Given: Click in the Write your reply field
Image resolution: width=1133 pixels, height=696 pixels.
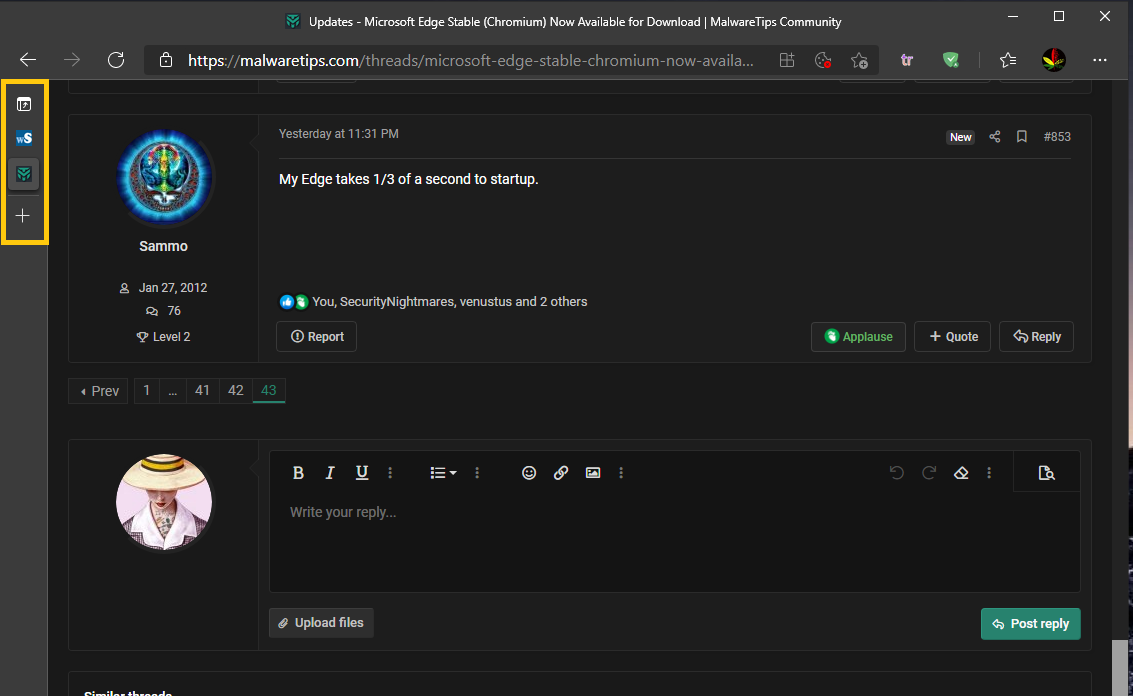Looking at the screenshot, I should pyautogui.click(x=674, y=540).
